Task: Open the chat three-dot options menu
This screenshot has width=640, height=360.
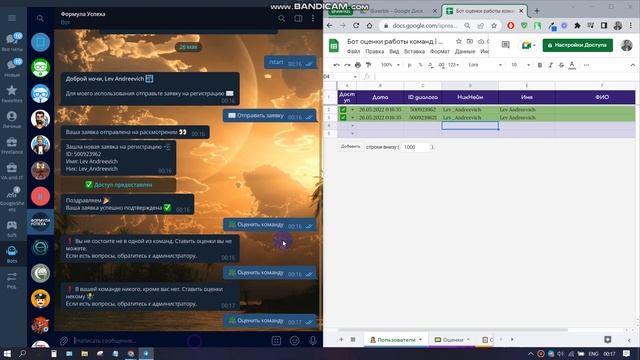Action: click(x=313, y=18)
